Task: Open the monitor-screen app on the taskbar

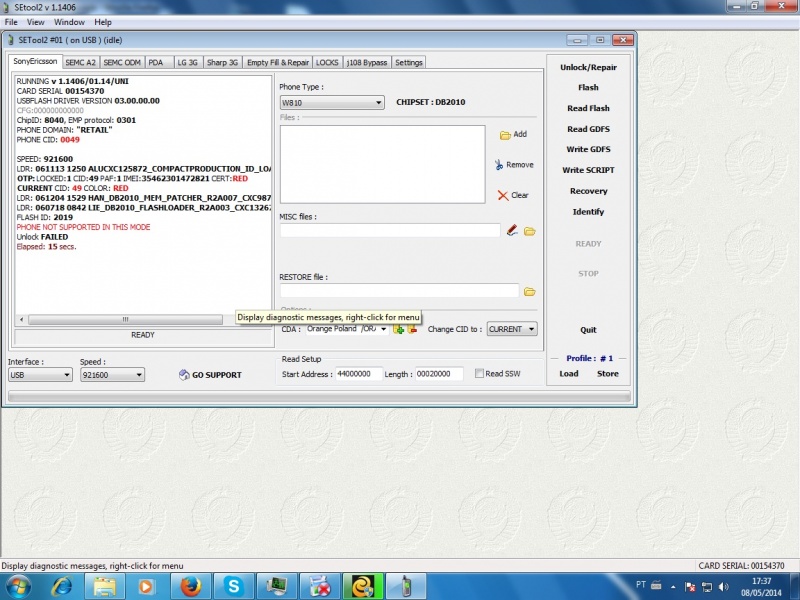Action: point(276,586)
